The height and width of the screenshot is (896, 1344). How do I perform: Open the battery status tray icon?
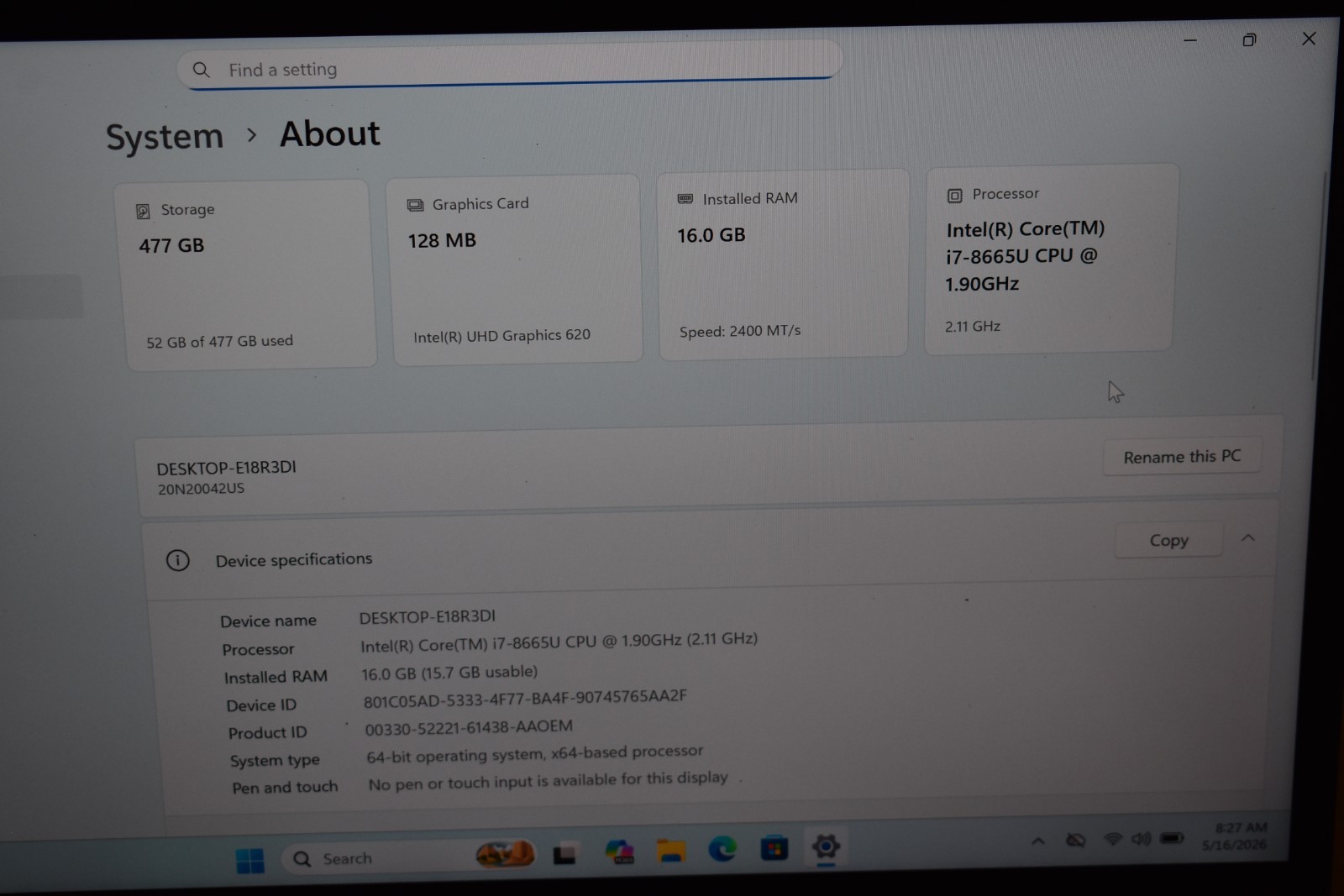click(x=1172, y=837)
